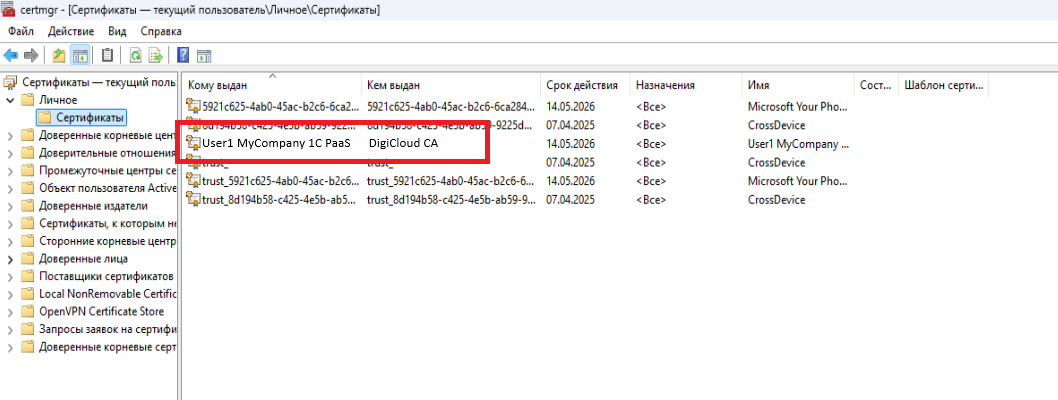Toggle the action pane icon in toolbar

[x=203, y=55]
